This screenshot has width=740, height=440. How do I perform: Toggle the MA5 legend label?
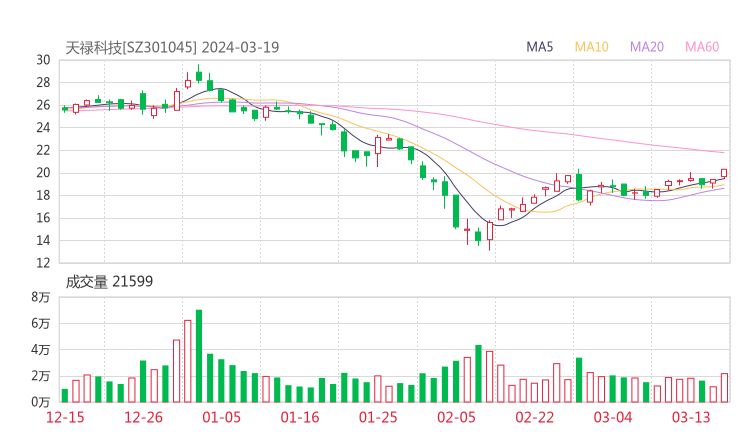pyautogui.click(x=541, y=47)
